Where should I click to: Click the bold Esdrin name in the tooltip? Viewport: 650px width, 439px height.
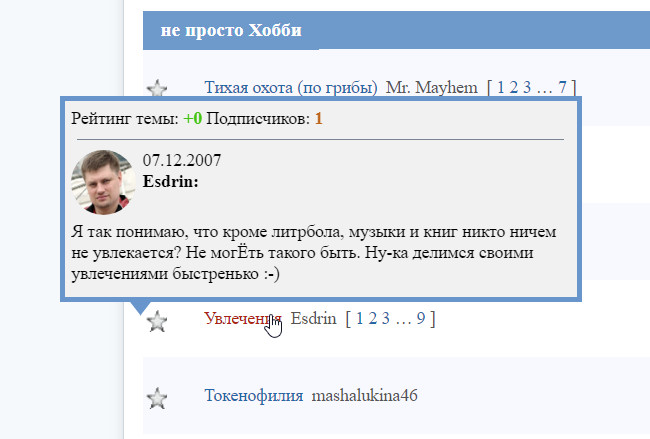(170, 182)
